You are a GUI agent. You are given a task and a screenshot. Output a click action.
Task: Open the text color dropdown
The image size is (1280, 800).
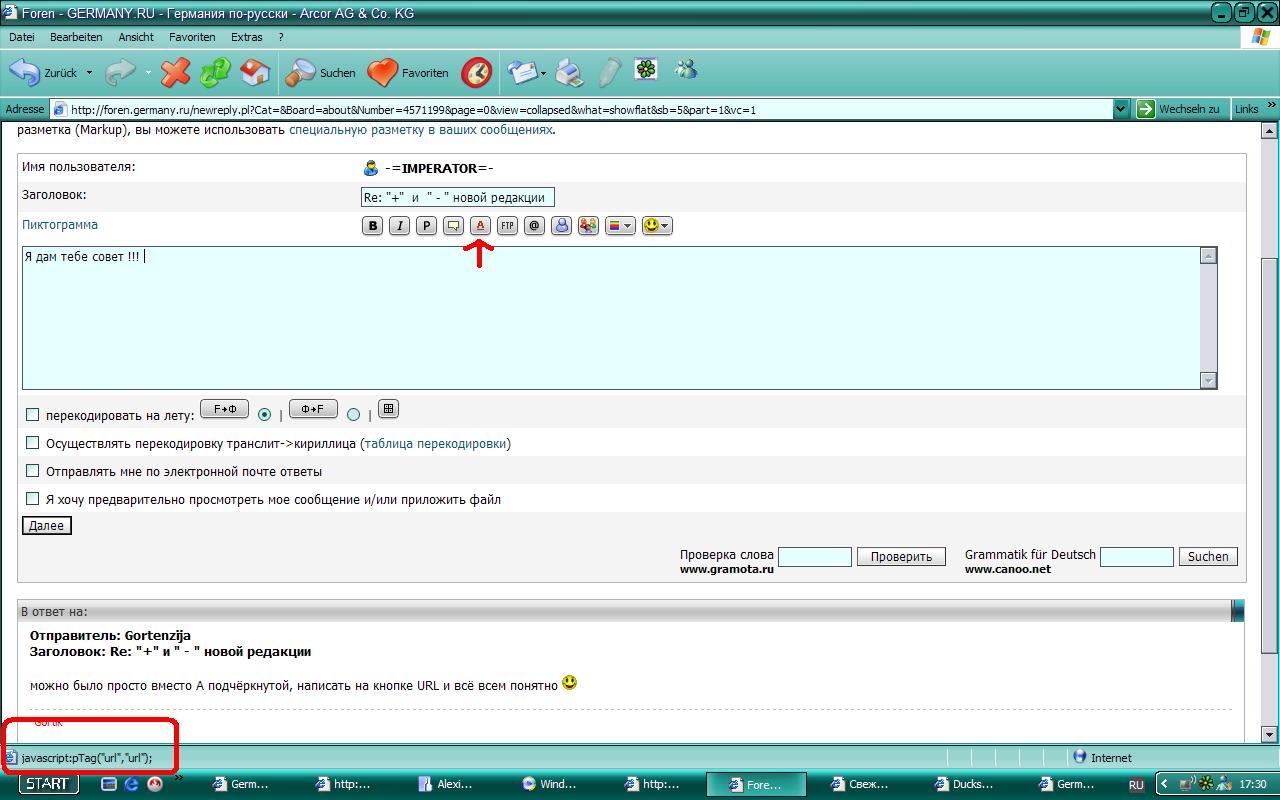(x=620, y=226)
